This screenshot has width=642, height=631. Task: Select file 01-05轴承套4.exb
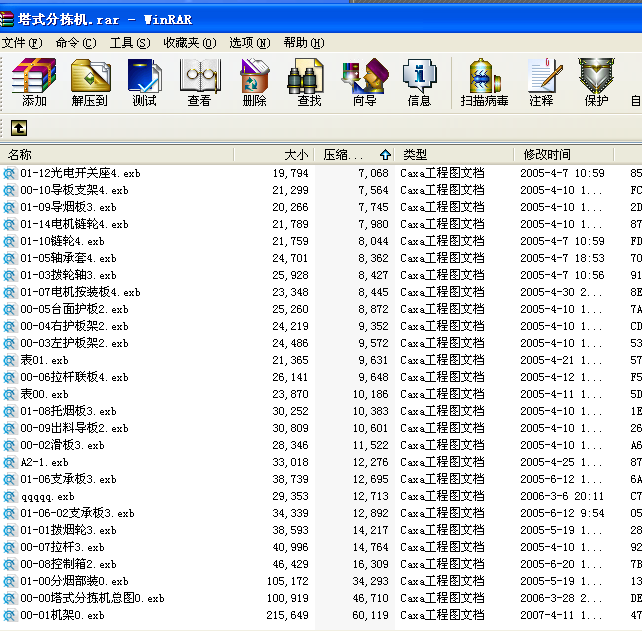tap(68, 258)
